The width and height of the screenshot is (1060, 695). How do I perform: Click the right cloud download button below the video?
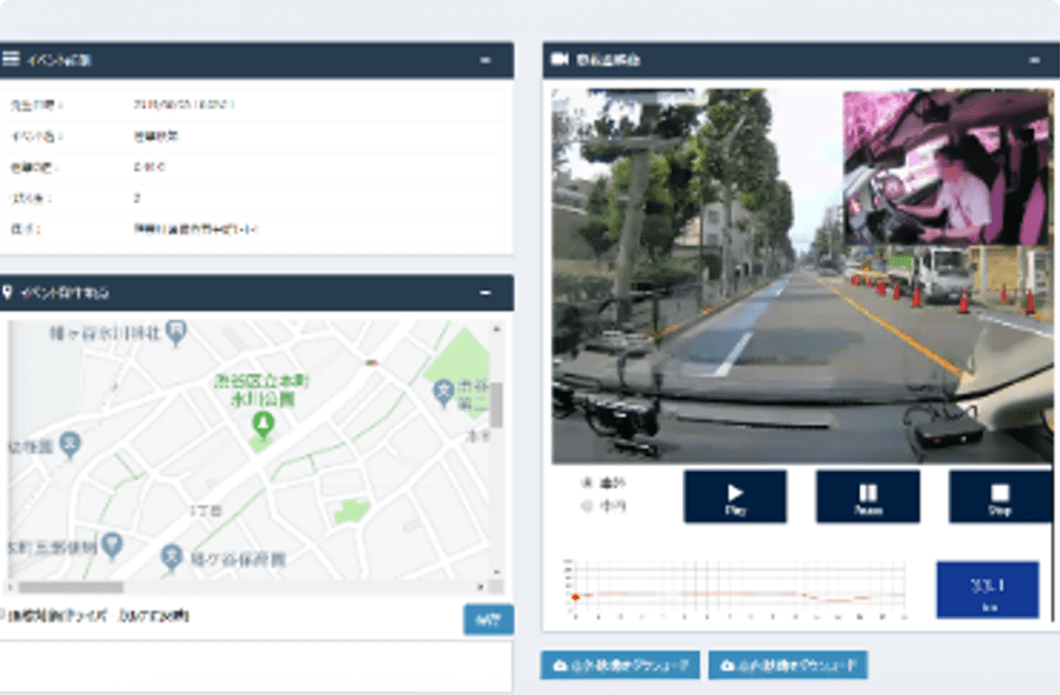coord(788,665)
